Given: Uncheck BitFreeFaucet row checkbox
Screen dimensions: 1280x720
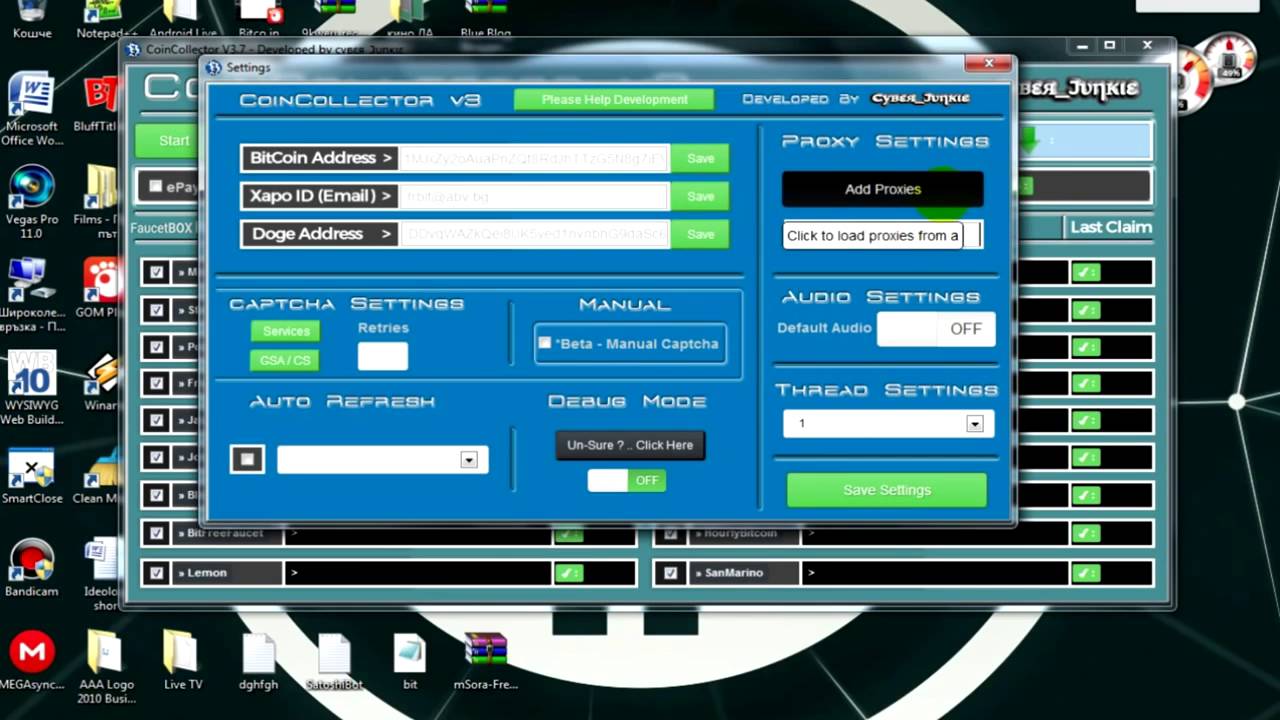Looking at the screenshot, I should 156,534.
